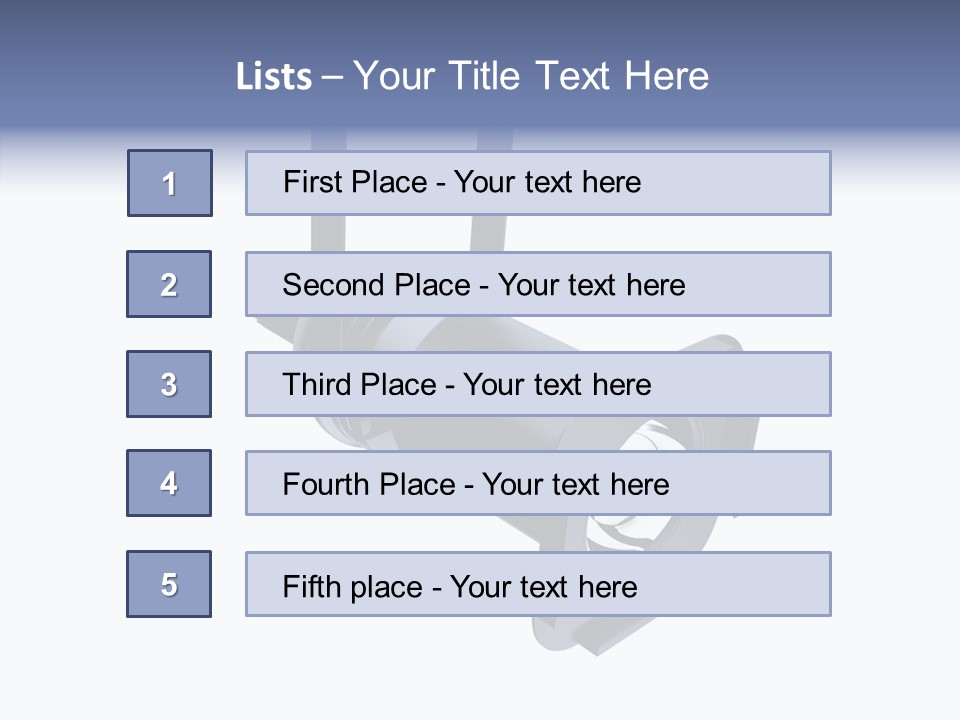
Task: Click the Fifth place text bar
Action: click(x=538, y=584)
